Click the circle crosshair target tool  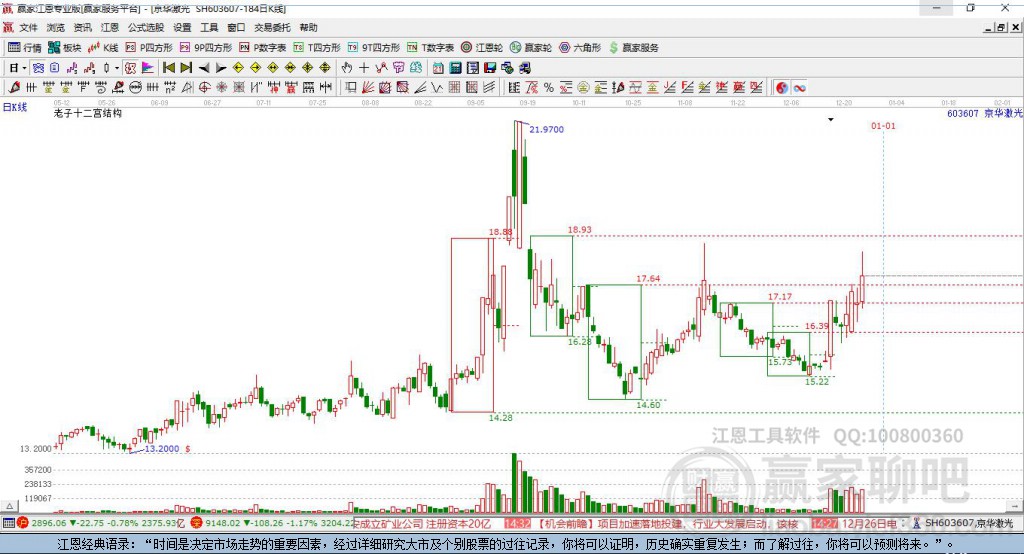[204, 88]
